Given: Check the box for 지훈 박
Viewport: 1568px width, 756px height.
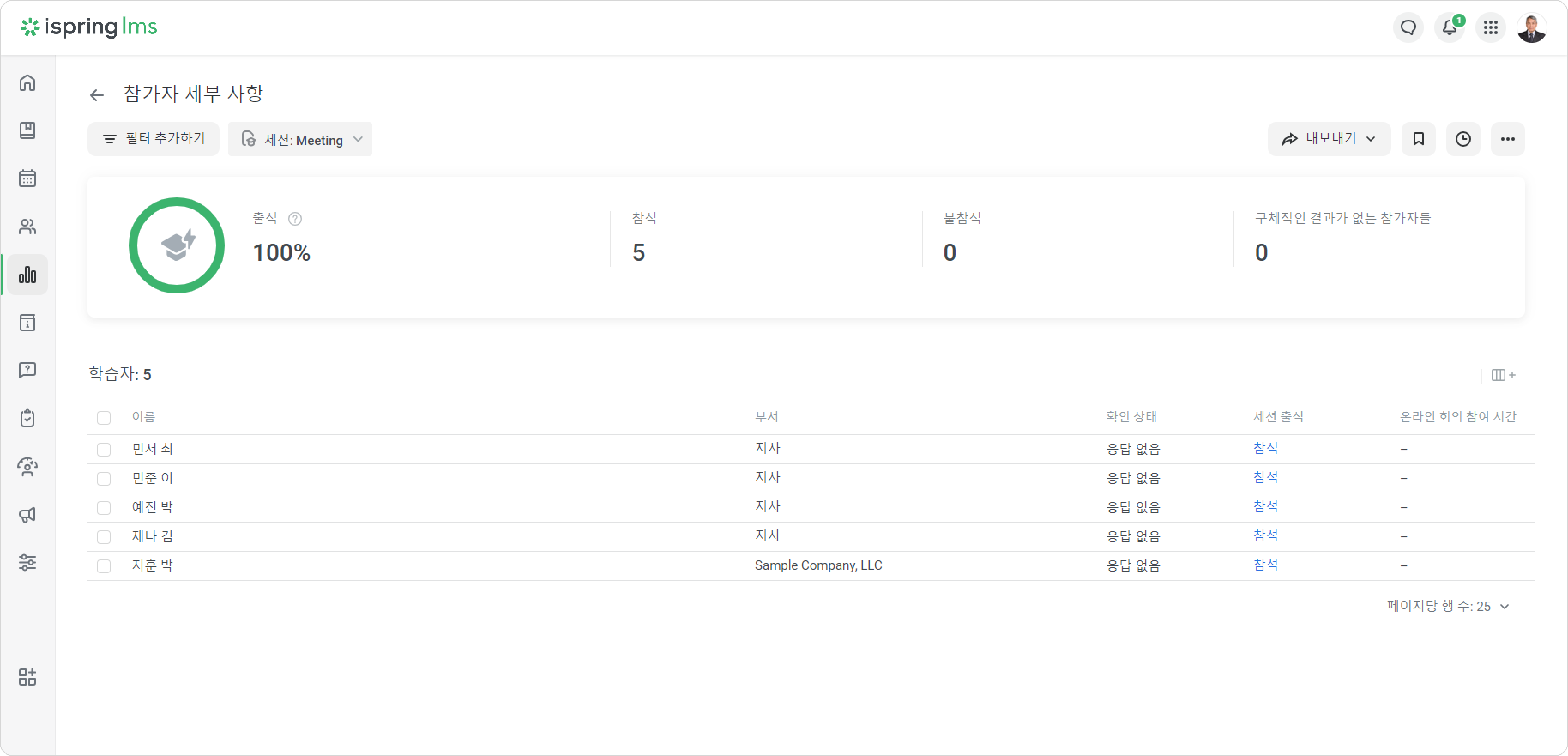Looking at the screenshot, I should 104,567.
